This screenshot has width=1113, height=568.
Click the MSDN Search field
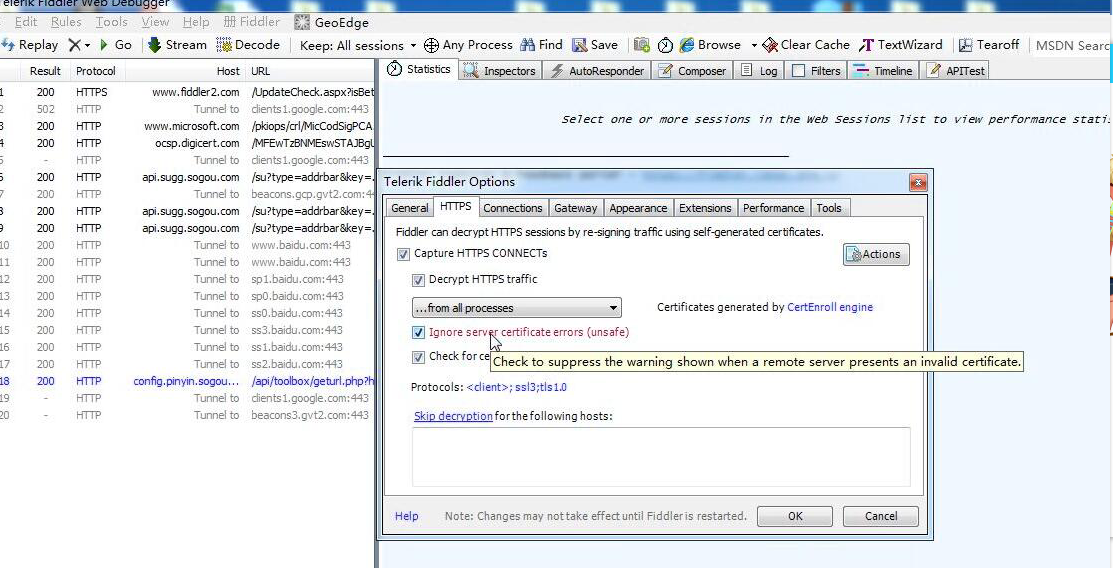[1072, 45]
